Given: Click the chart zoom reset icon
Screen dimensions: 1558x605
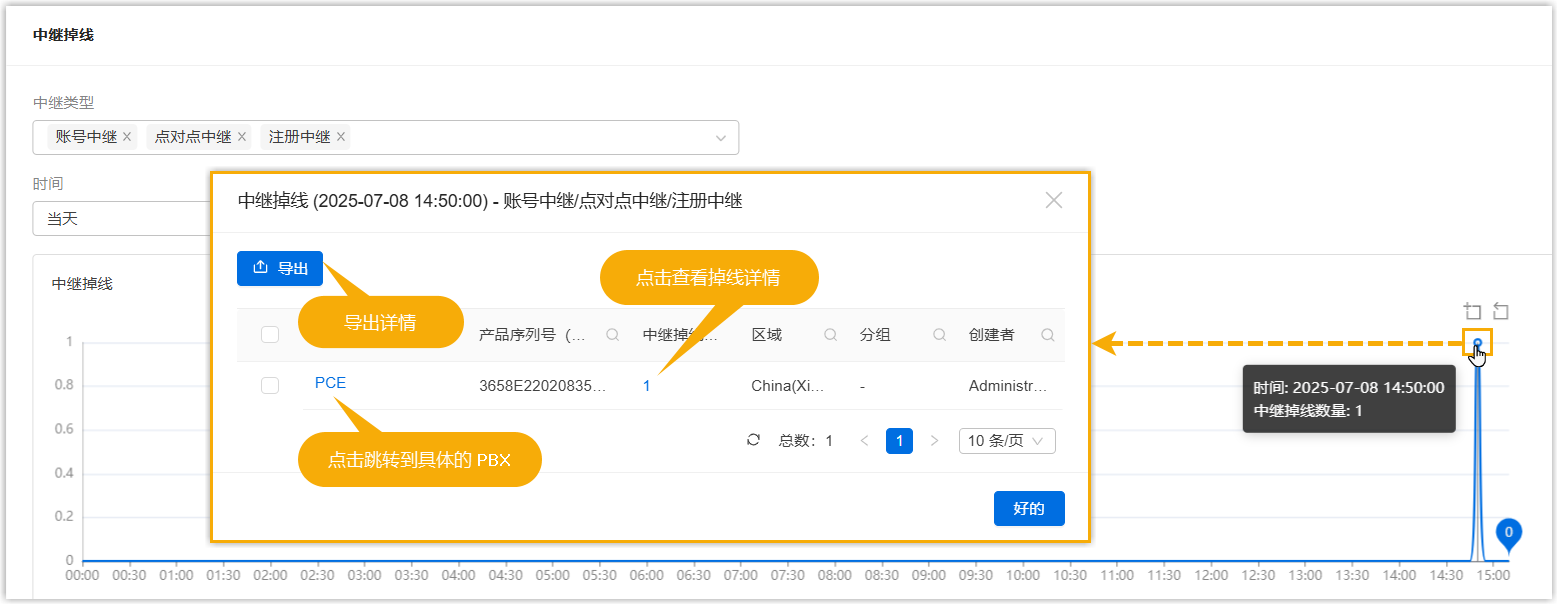Looking at the screenshot, I should pos(1500,311).
